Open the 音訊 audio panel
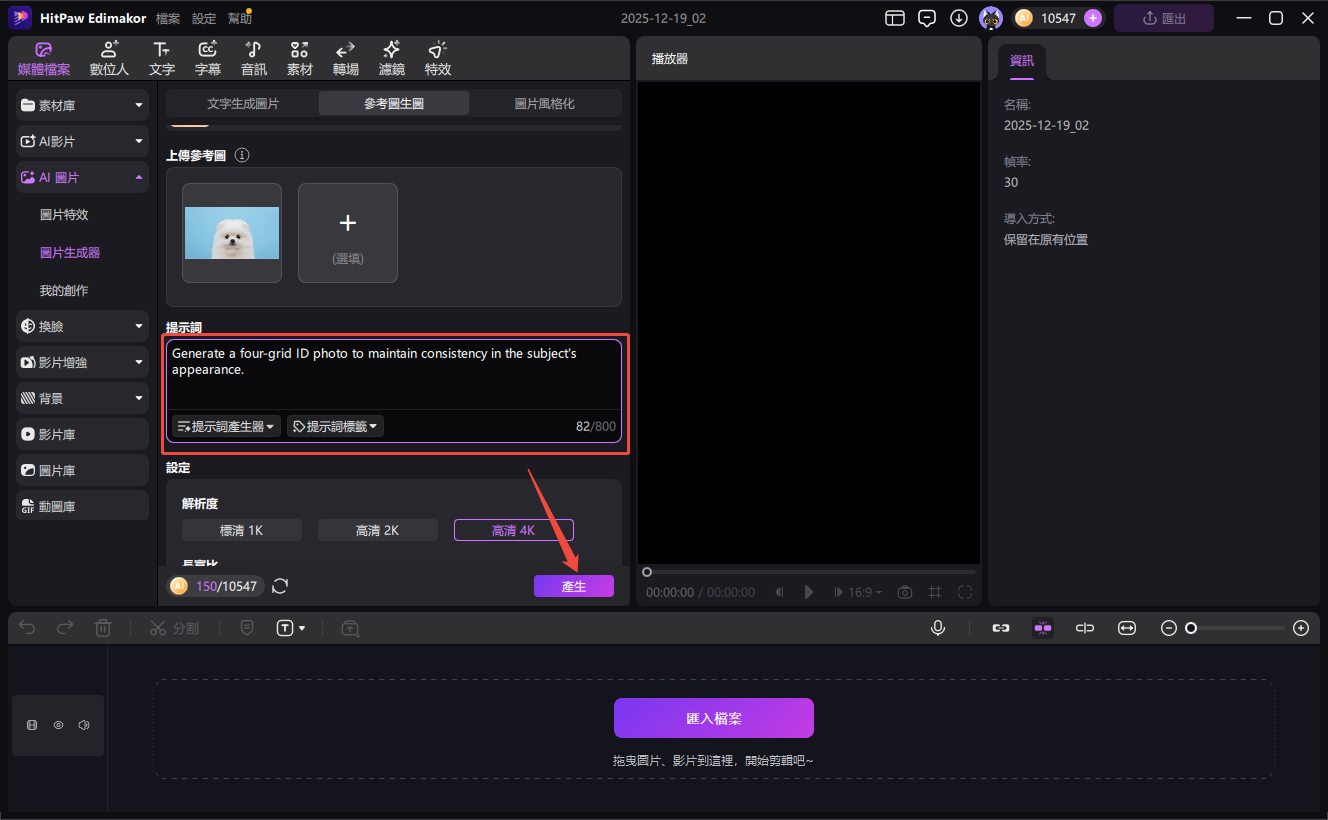Screen dimensions: 1328x820 pos(253,56)
